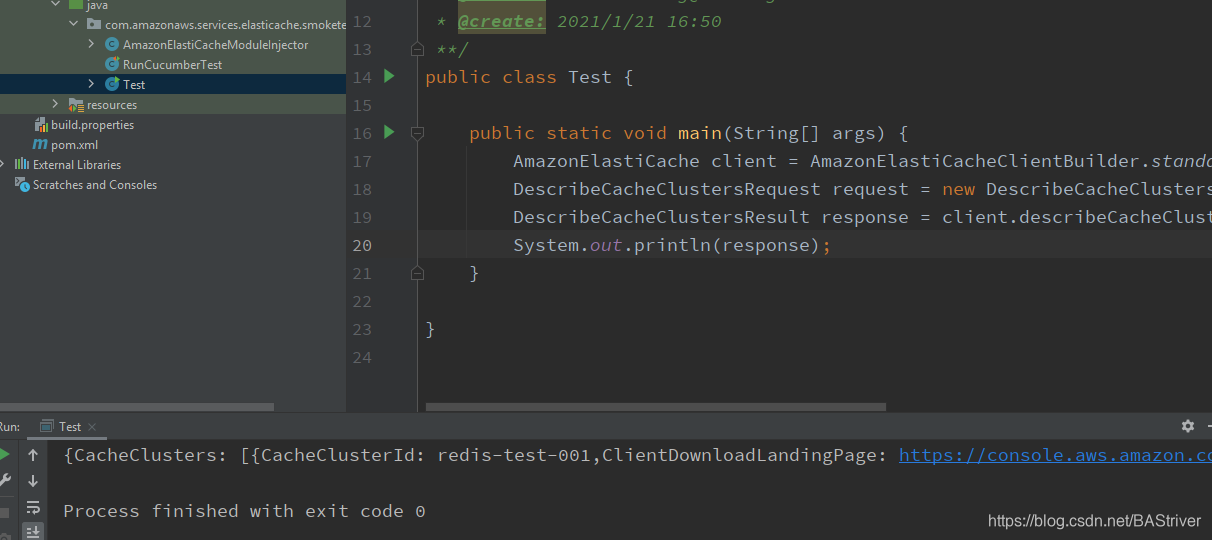The width and height of the screenshot is (1212, 540).
Task: Click the Scratches and Consoles icon
Action: coord(22,184)
